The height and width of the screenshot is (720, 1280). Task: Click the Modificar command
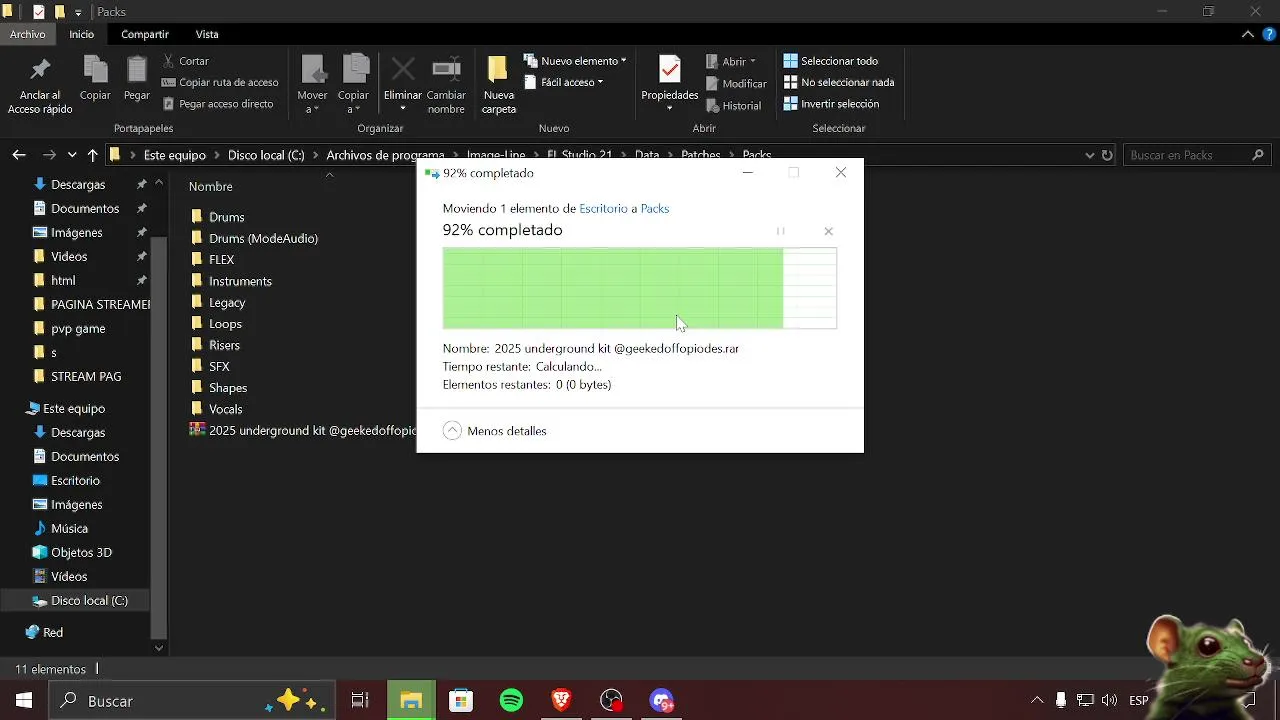coord(736,83)
